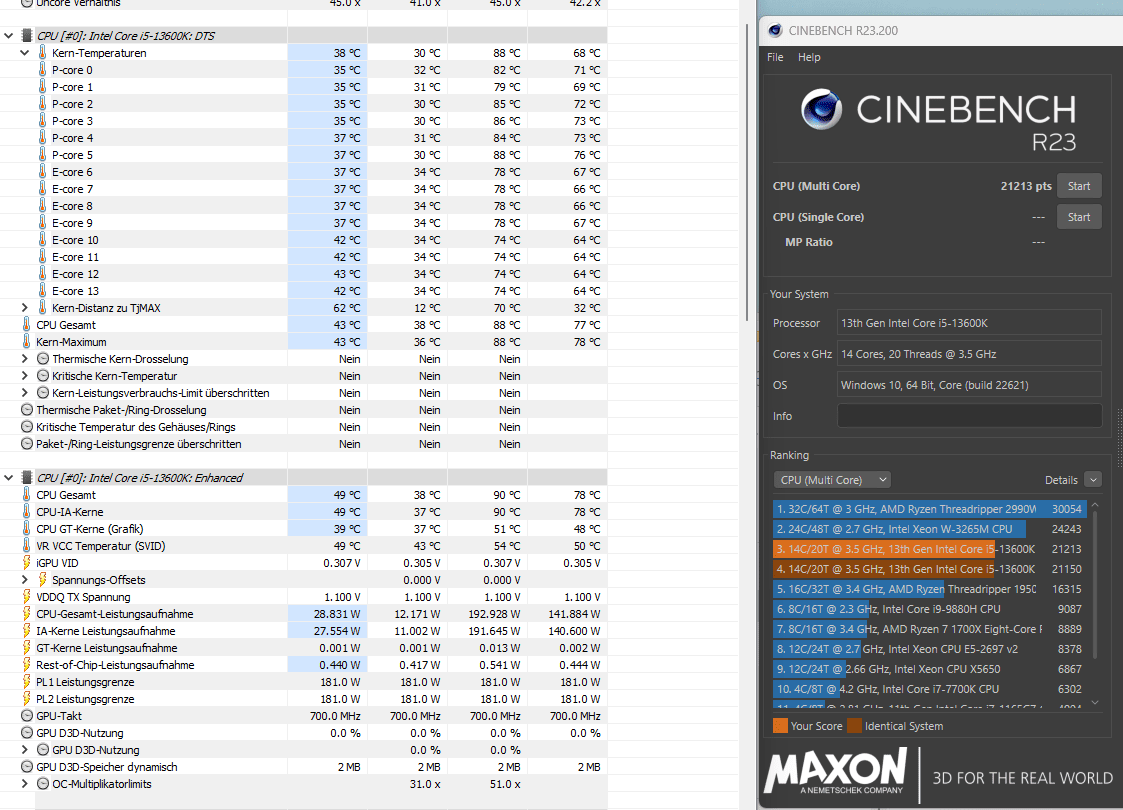The image size is (1123, 810).
Task: Click the OS field showing Windows 10
Action: point(969,385)
